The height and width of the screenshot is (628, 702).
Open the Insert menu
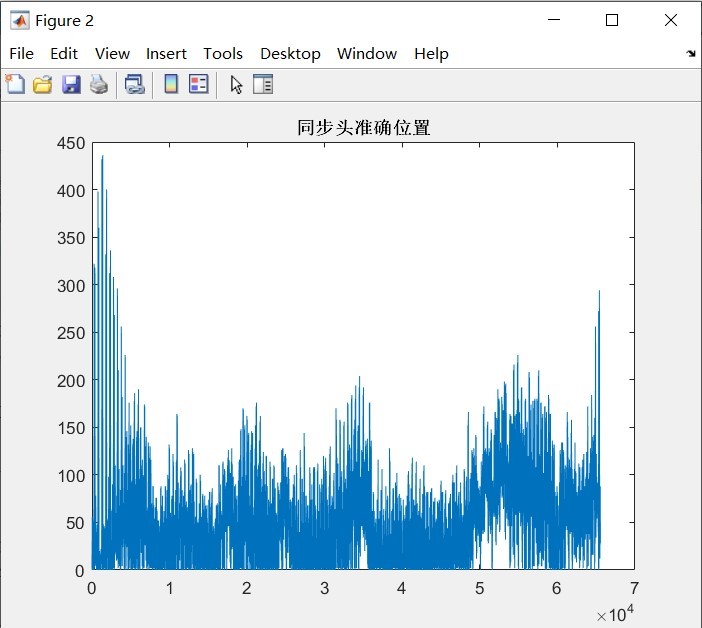[166, 54]
